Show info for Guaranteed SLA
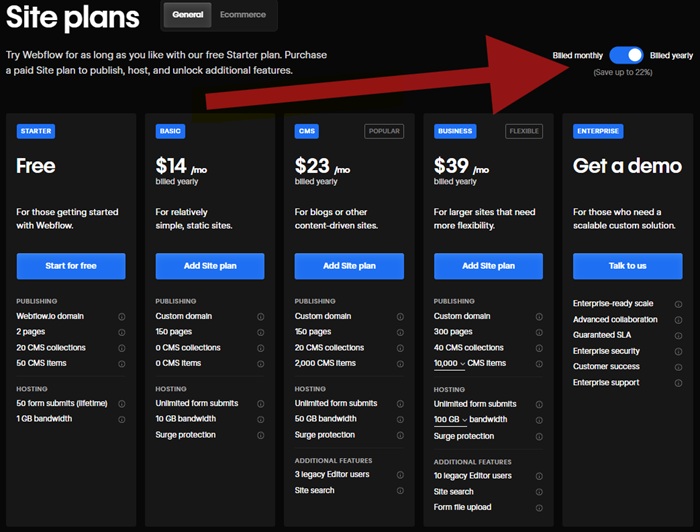The image size is (700, 532). point(679,336)
